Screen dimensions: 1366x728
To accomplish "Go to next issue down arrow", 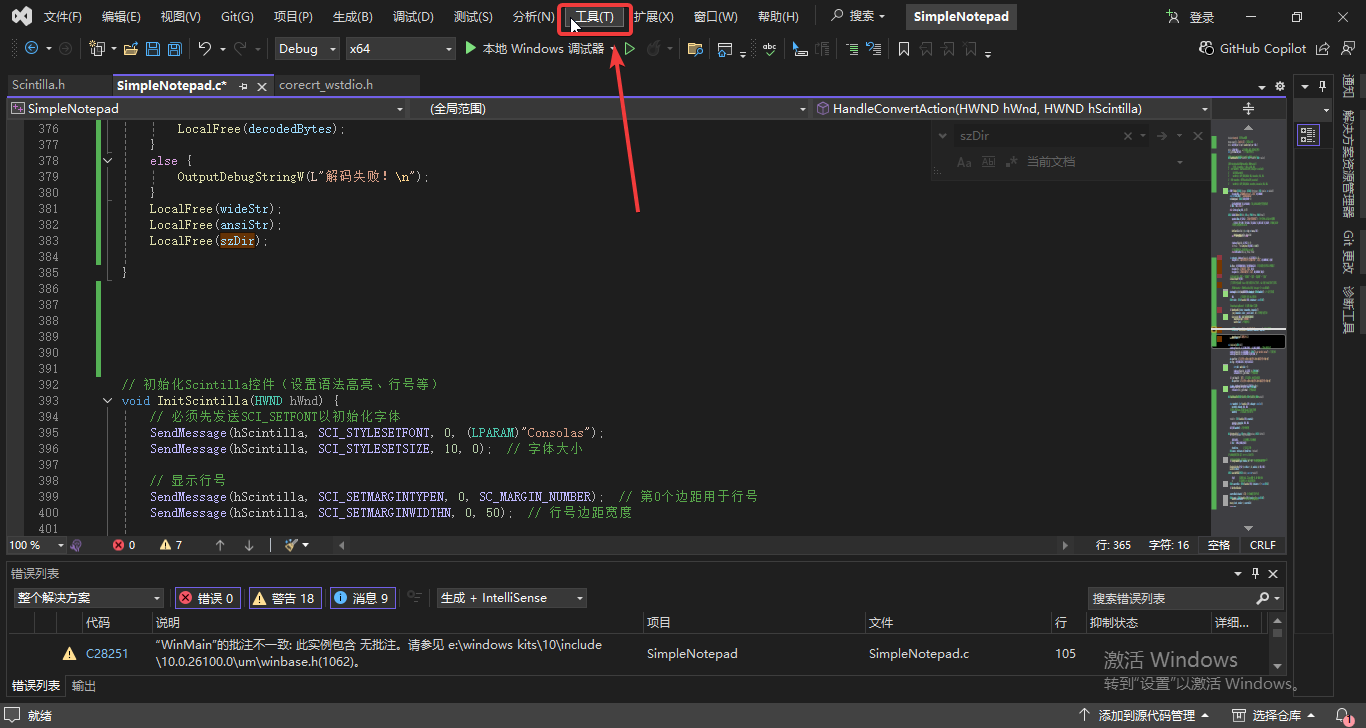I will point(249,545).
